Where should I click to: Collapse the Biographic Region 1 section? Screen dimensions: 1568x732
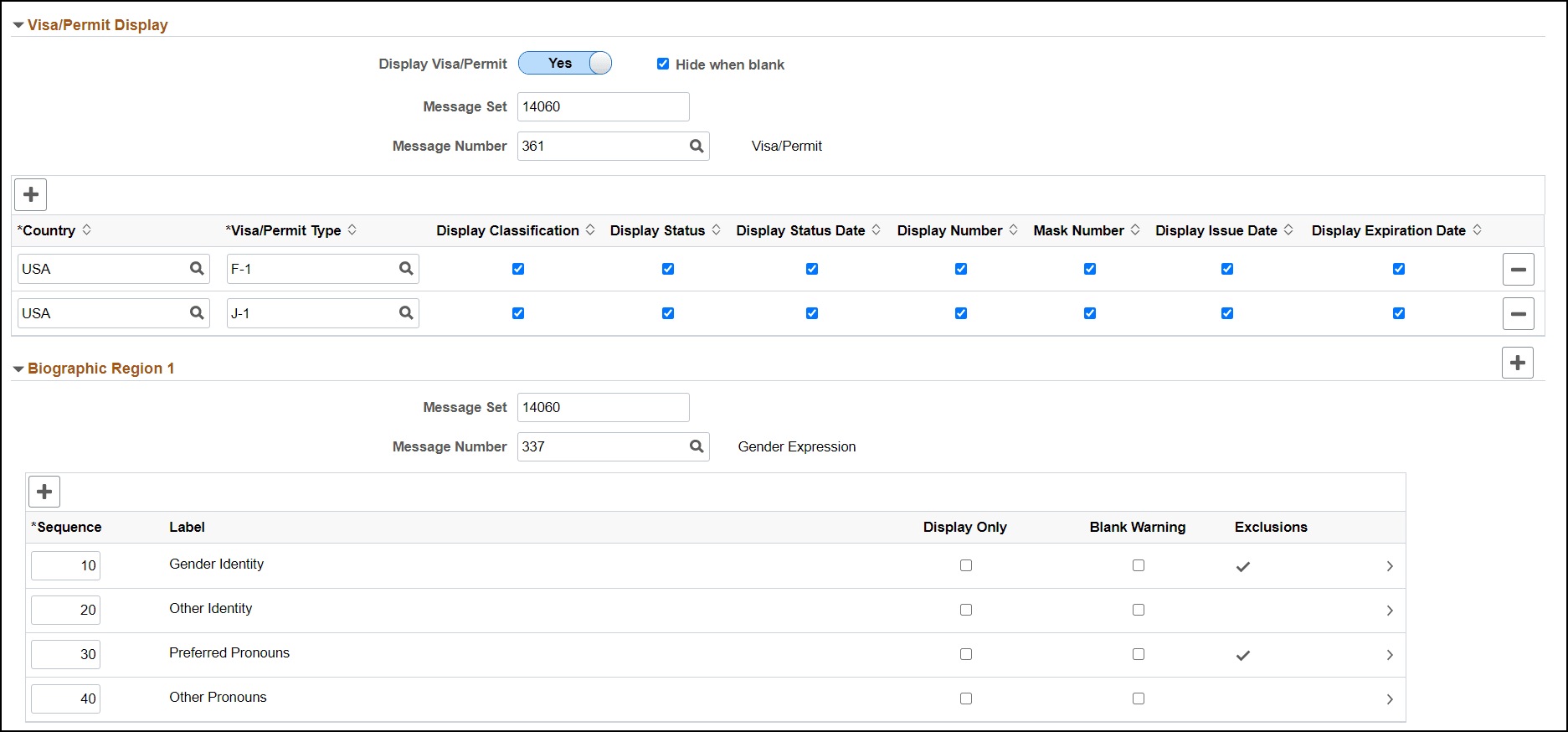18,369
